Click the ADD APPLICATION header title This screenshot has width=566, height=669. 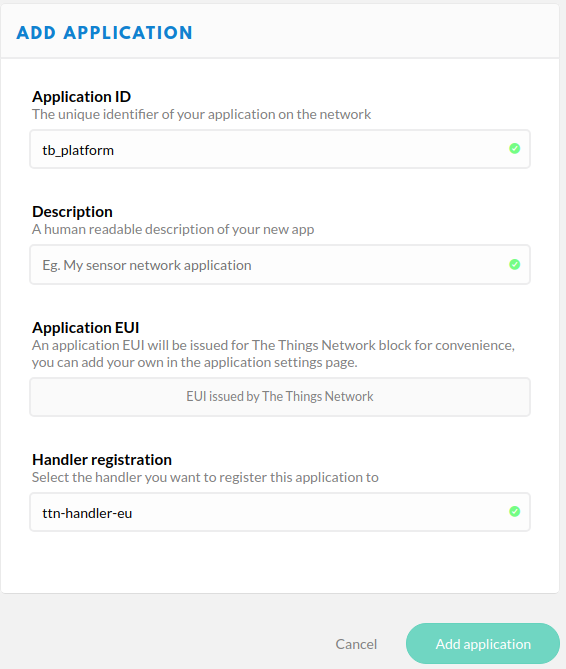tap(104, 33)
